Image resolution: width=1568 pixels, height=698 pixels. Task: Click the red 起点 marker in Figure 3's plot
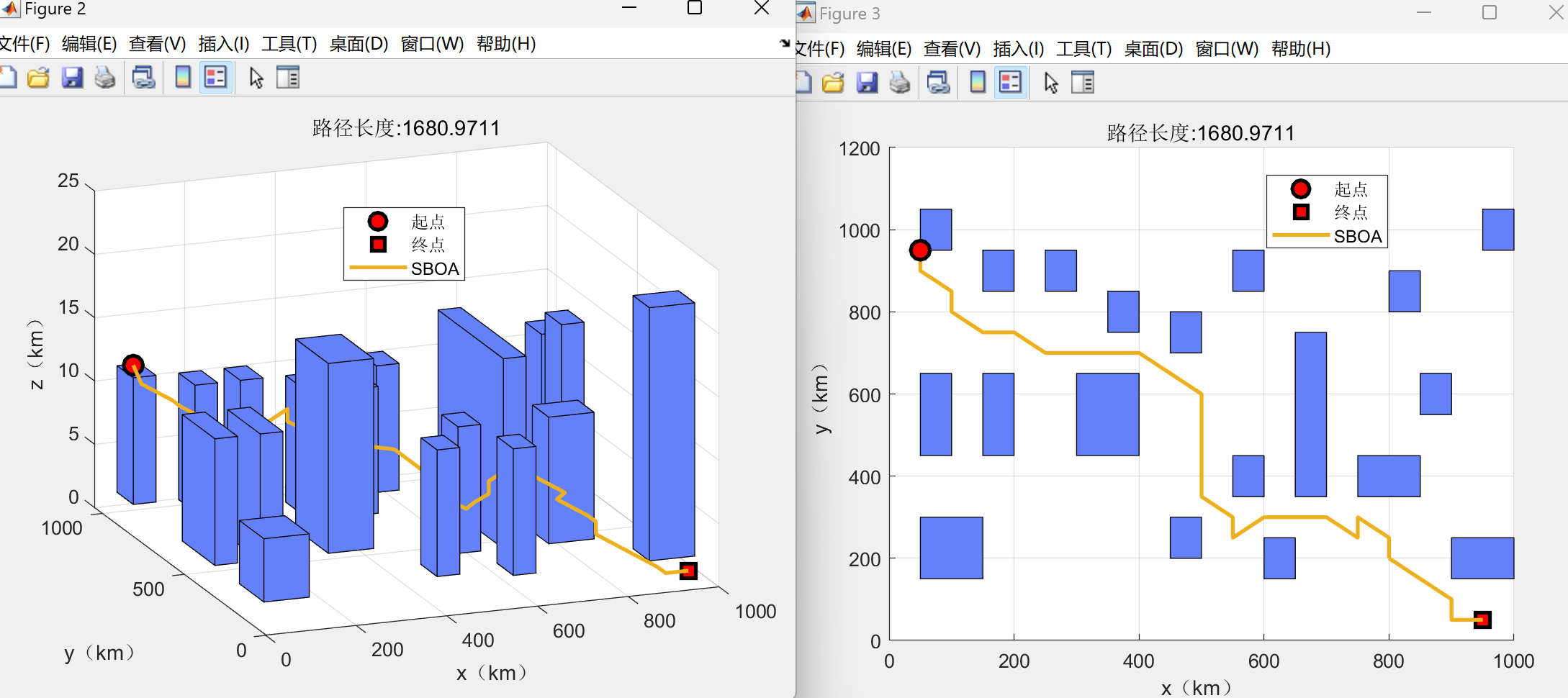[921, 250]
